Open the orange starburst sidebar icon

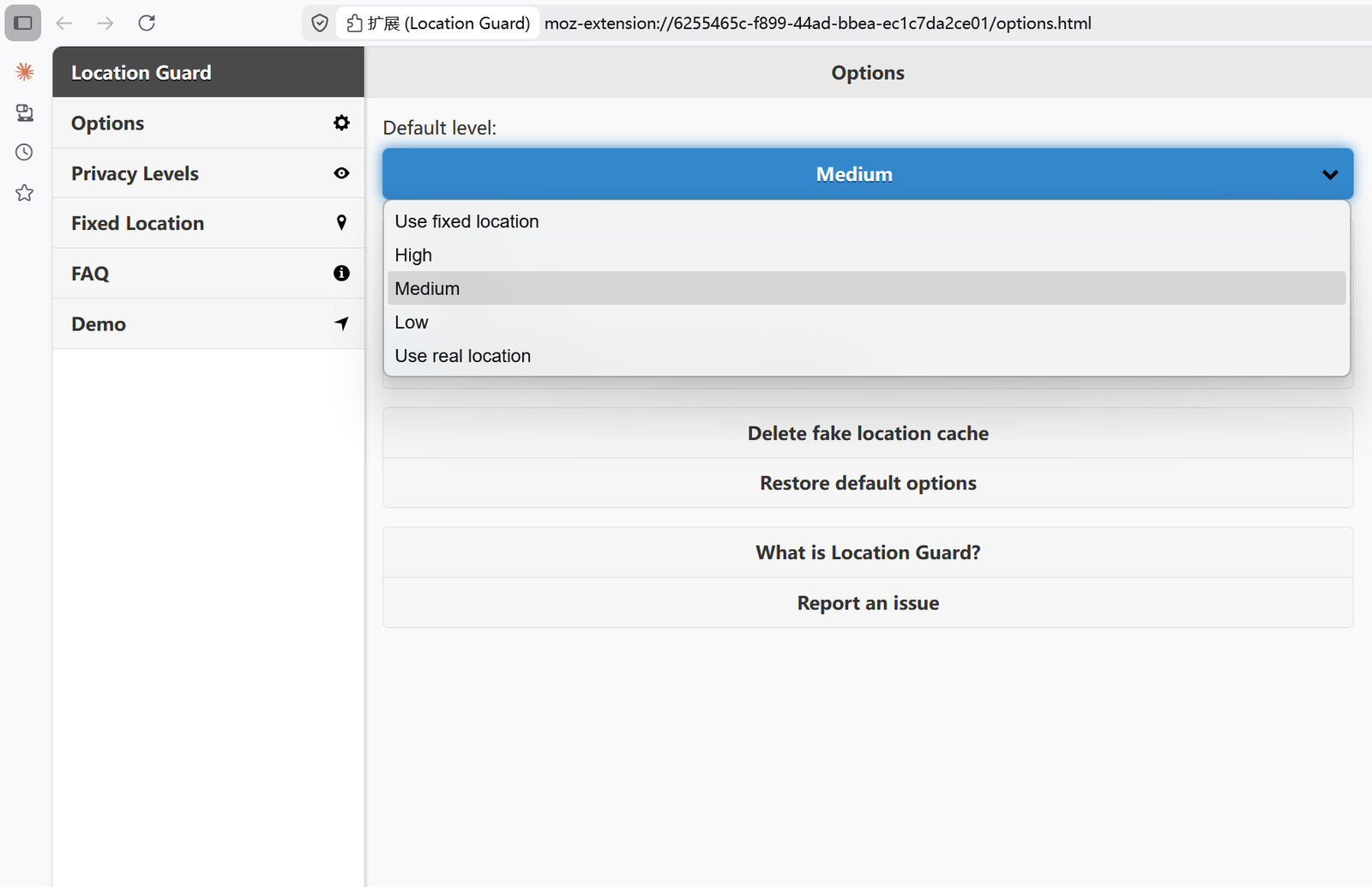pyautogui.click(x=25, y=71)
